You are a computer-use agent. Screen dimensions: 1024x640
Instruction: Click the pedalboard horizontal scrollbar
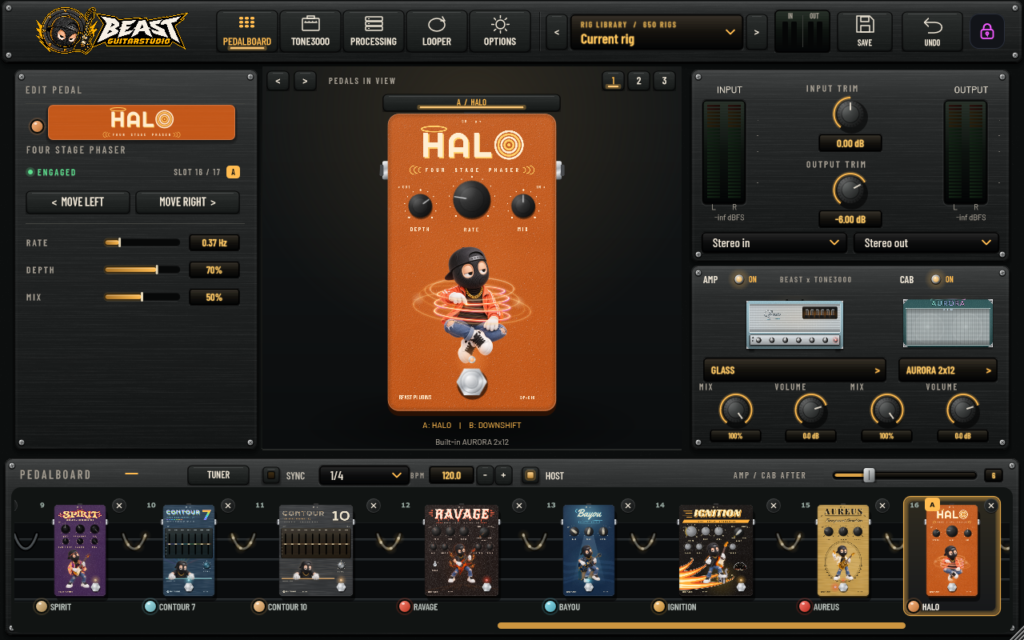pos(701,626)
